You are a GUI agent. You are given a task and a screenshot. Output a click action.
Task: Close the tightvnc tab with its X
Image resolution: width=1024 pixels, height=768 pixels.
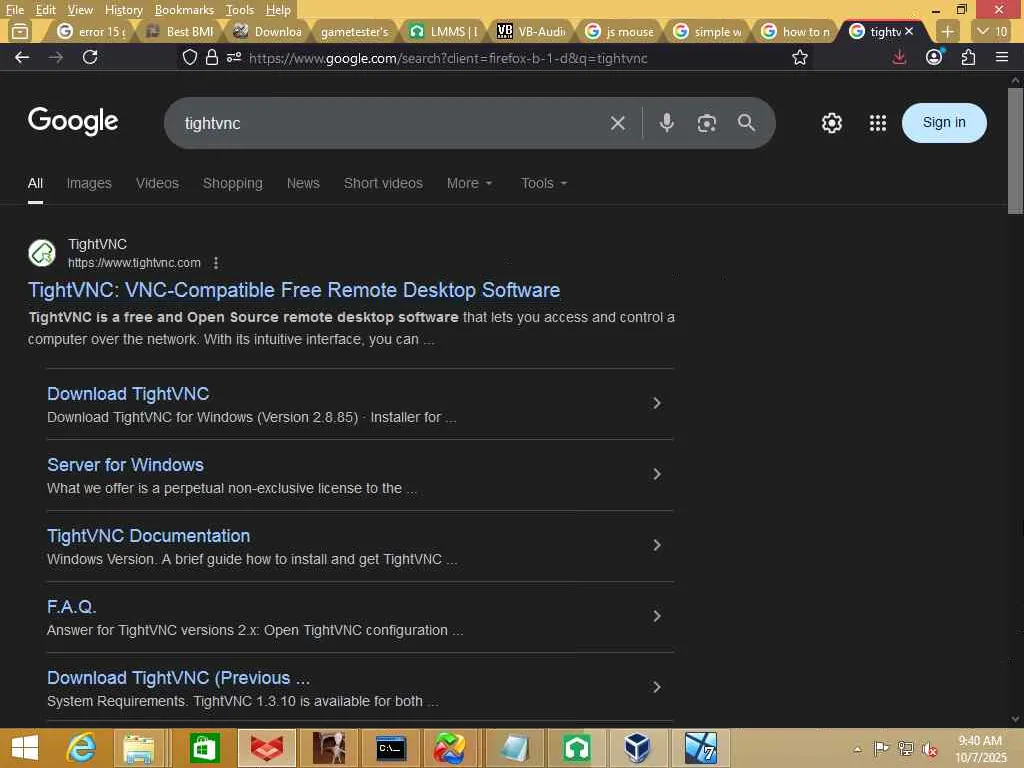pos(908,31)
